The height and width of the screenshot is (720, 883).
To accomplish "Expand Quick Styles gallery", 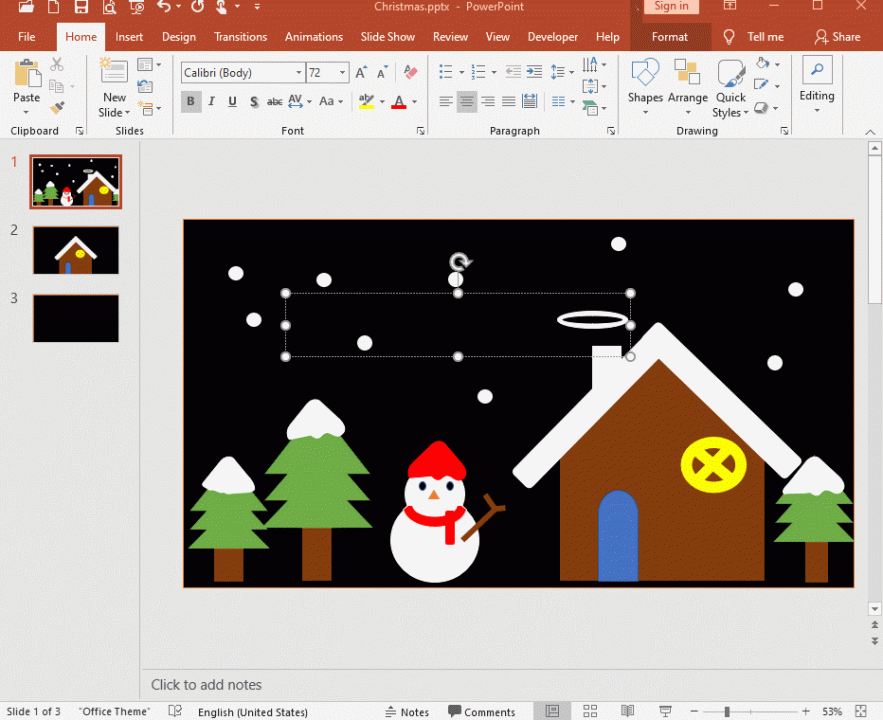I will coord(731,89).
